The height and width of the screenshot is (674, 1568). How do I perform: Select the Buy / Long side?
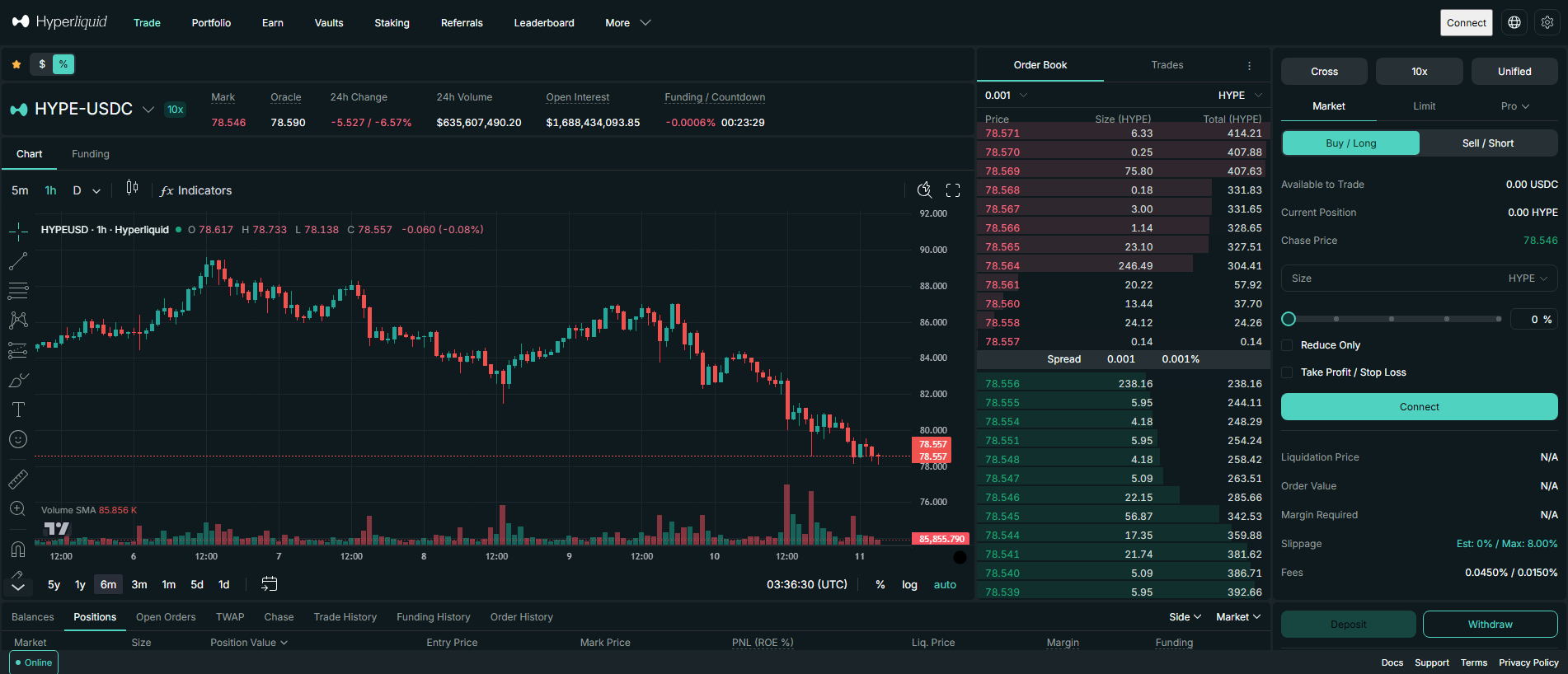(1350, 143)
